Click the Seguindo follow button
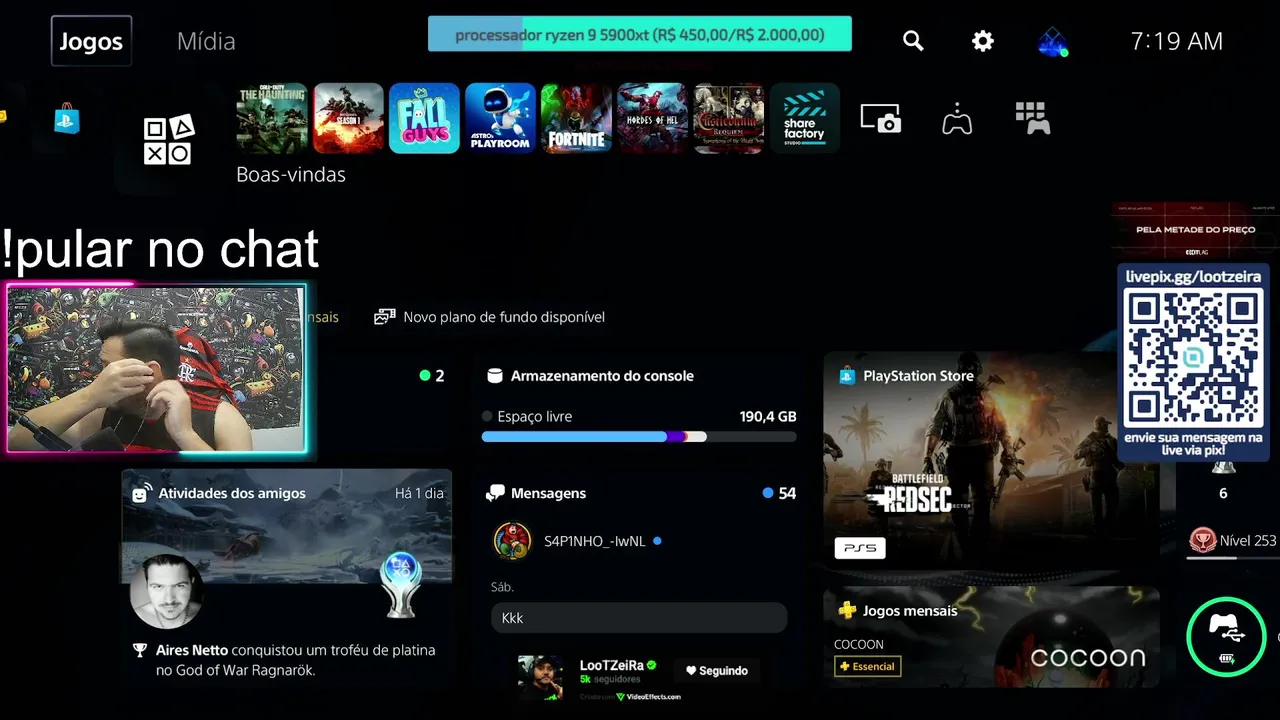This screenshot has height=720, width=1280. [716, 671]
